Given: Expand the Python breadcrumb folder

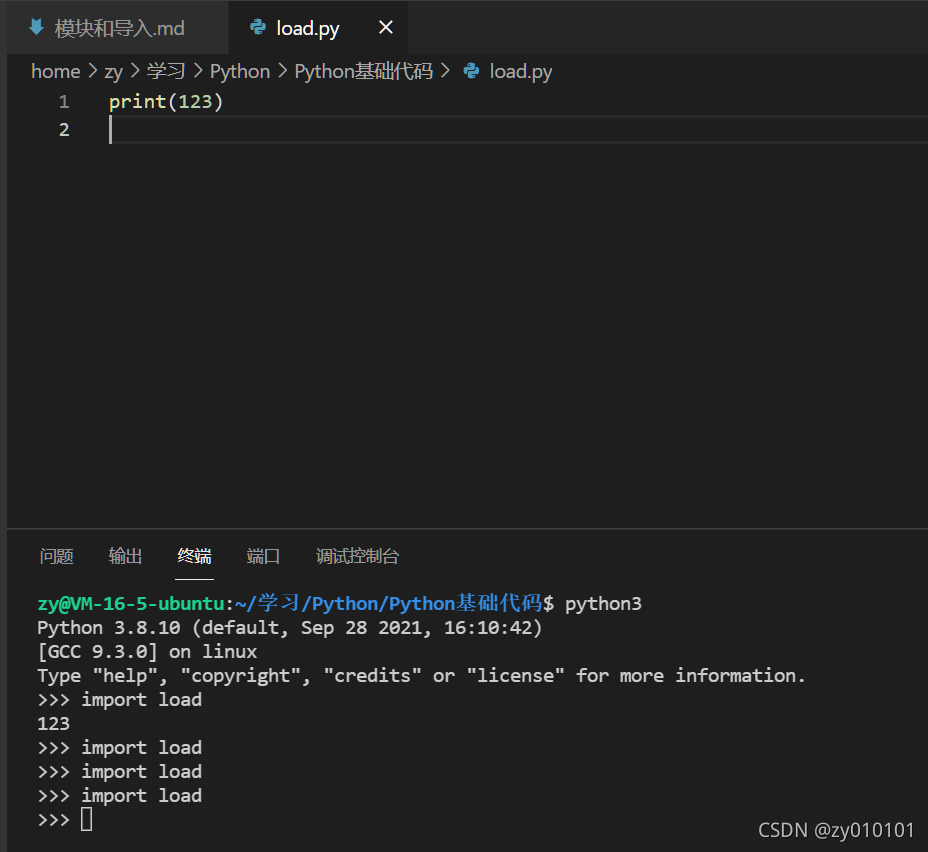Looking at the screenshot, I should 240,71.
